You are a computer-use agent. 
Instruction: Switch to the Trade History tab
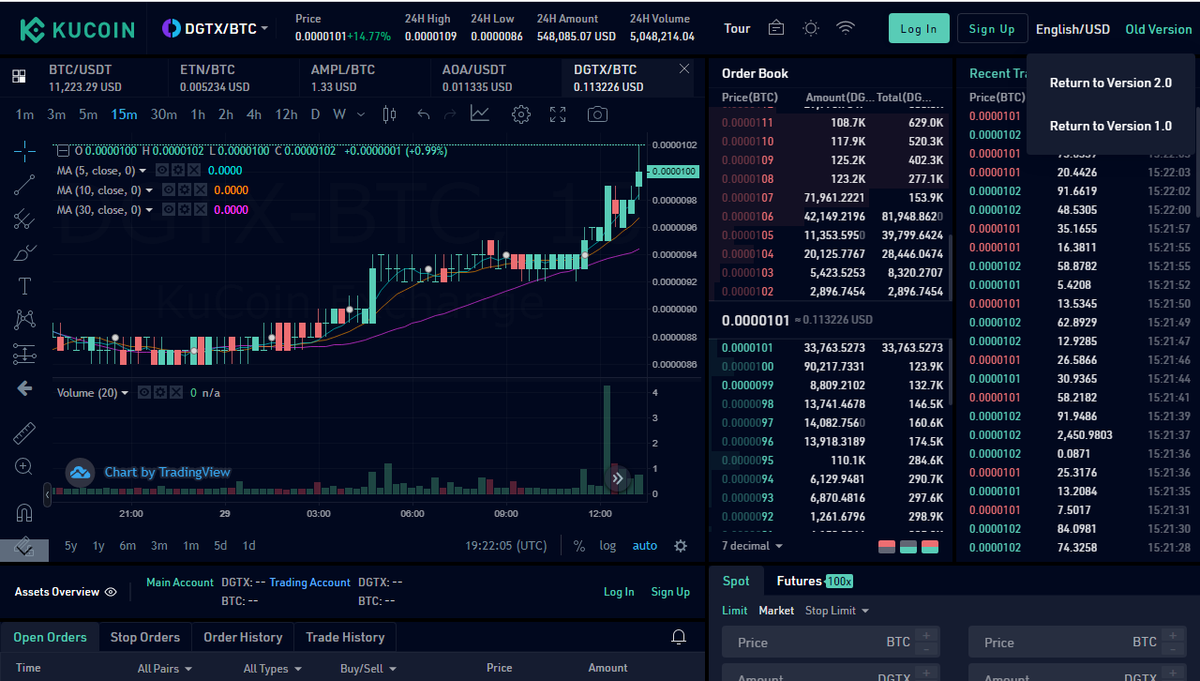(345, 637)
